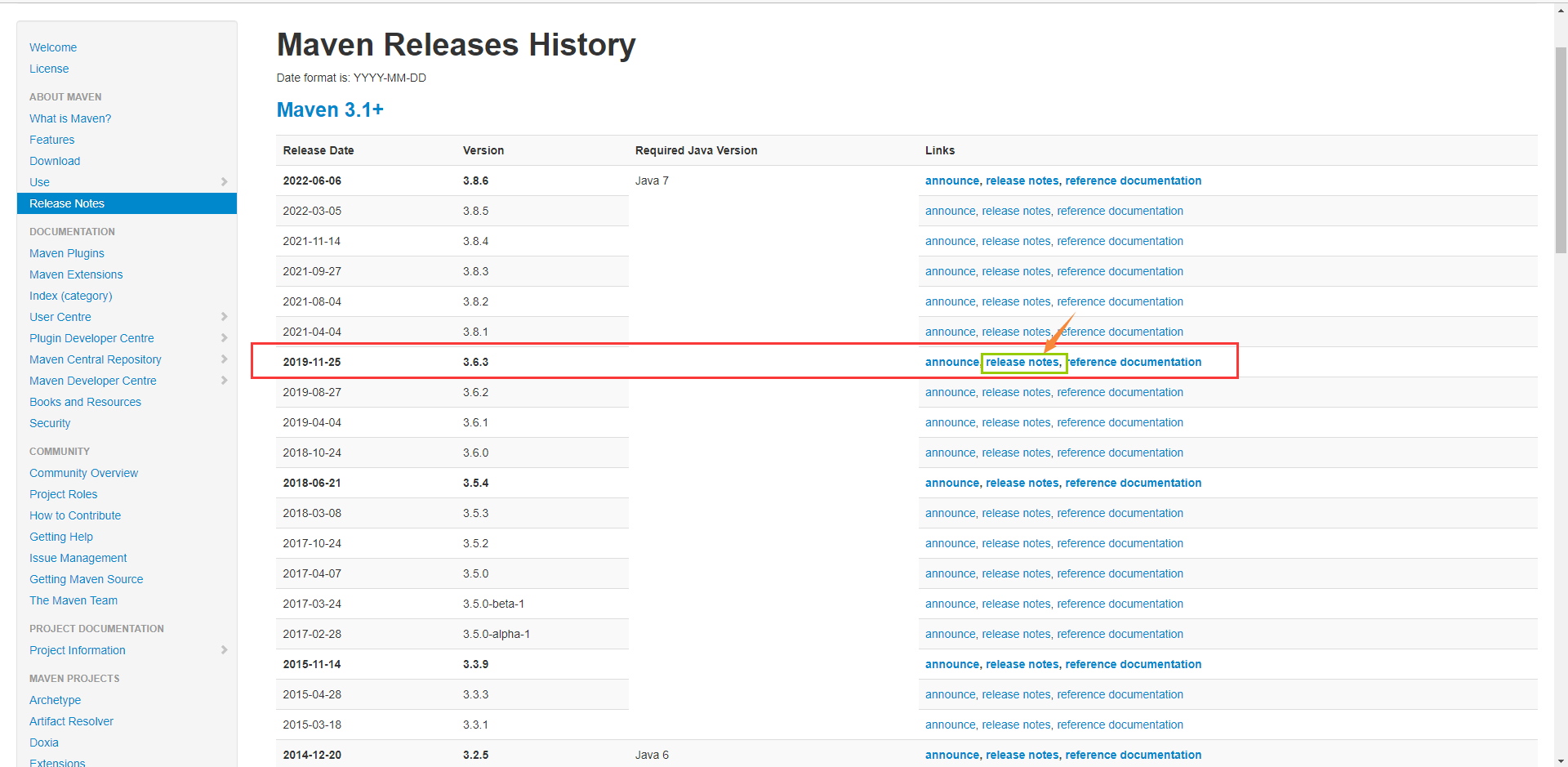Image resolution: width=1568 pixels, height=767 pixels.
Task: Go to the Features page
Action: tap(51, 140)
